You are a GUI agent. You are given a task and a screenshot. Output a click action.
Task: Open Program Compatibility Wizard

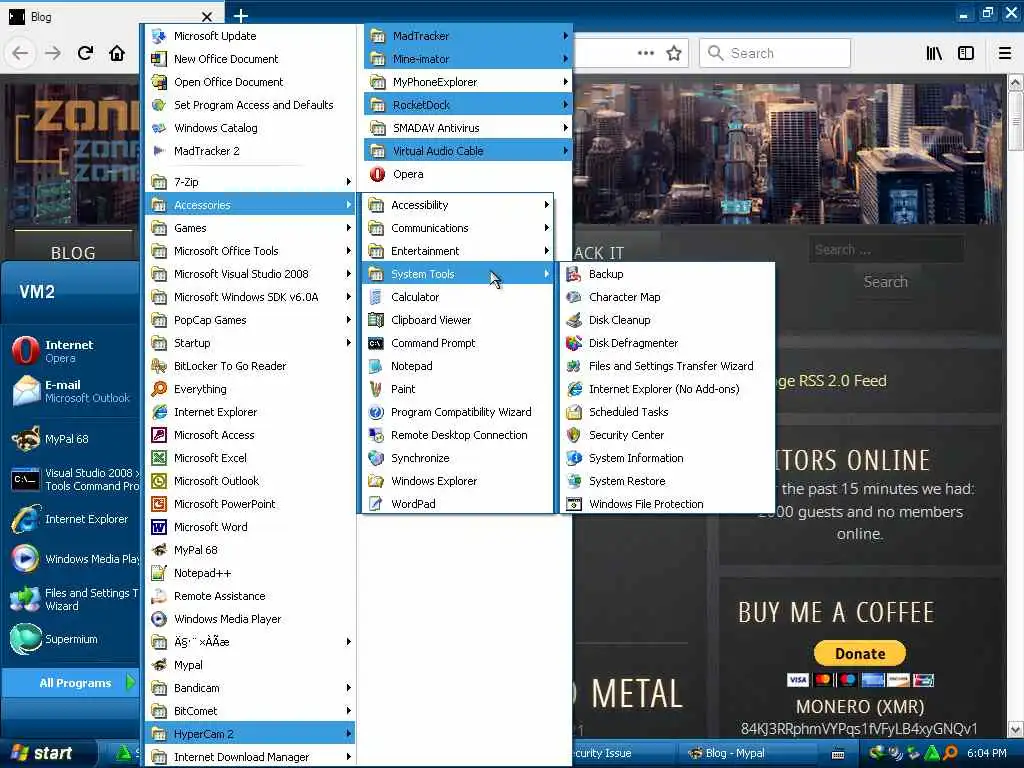[457, 412]
